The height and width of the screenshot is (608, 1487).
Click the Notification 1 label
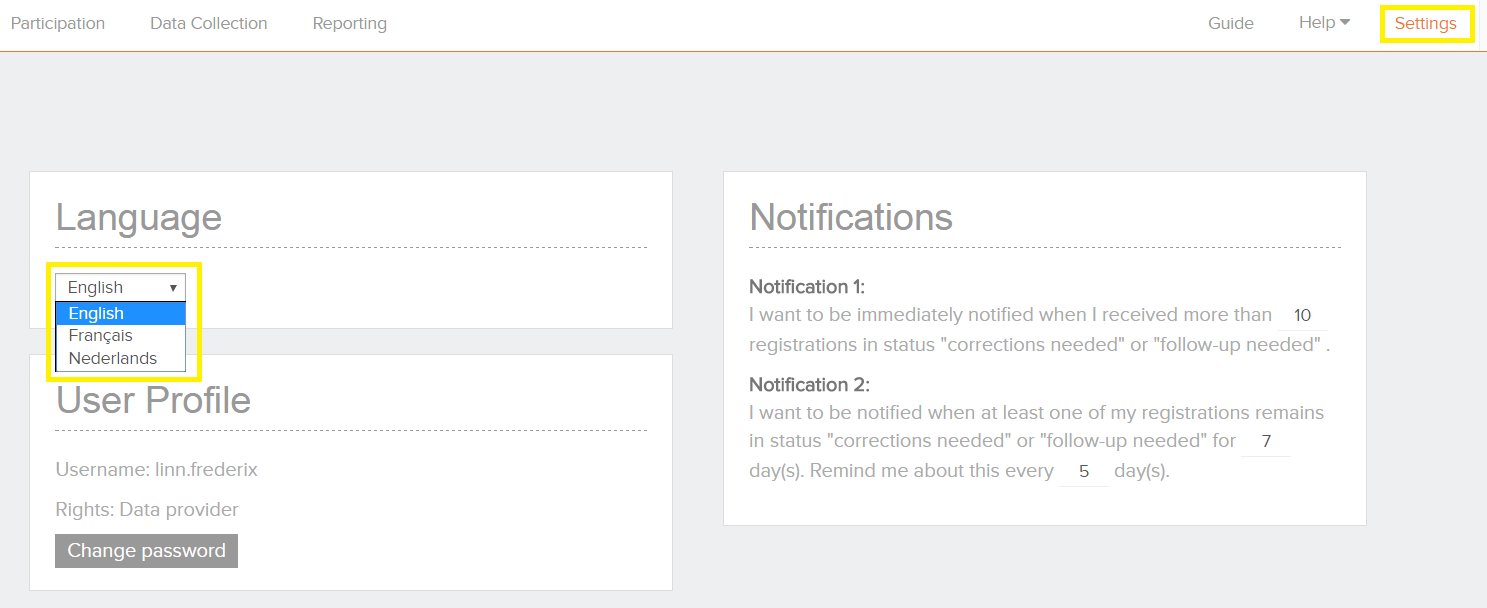[x=806, y=287]
